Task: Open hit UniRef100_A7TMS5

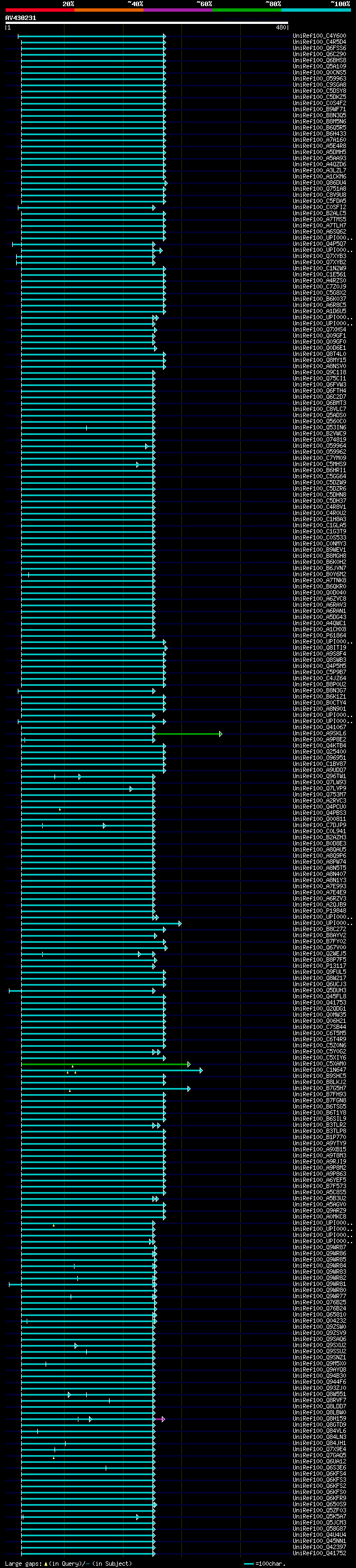Action: tap(319, 219)
